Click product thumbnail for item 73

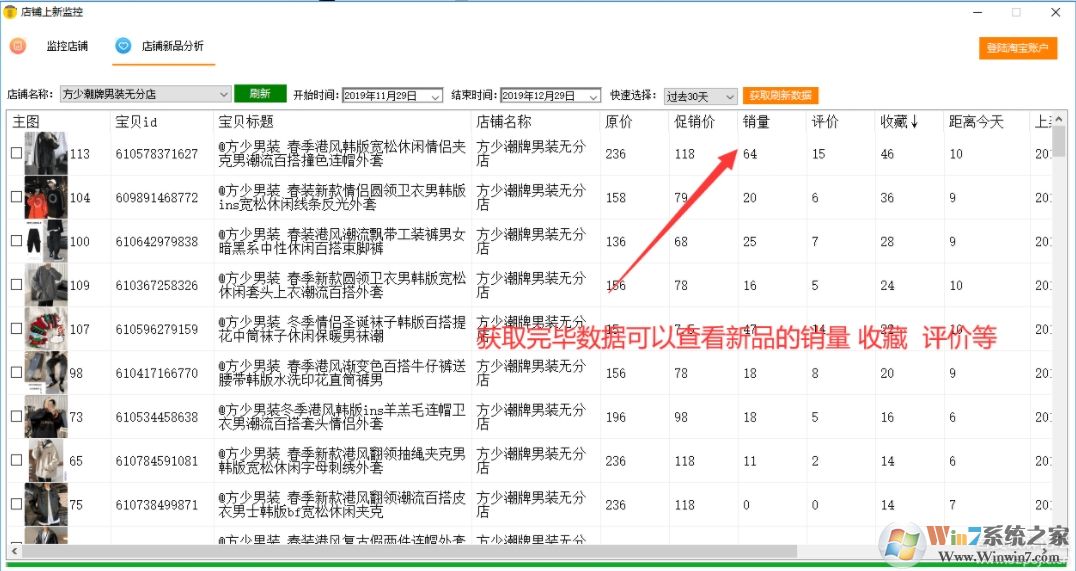point(46,417)
